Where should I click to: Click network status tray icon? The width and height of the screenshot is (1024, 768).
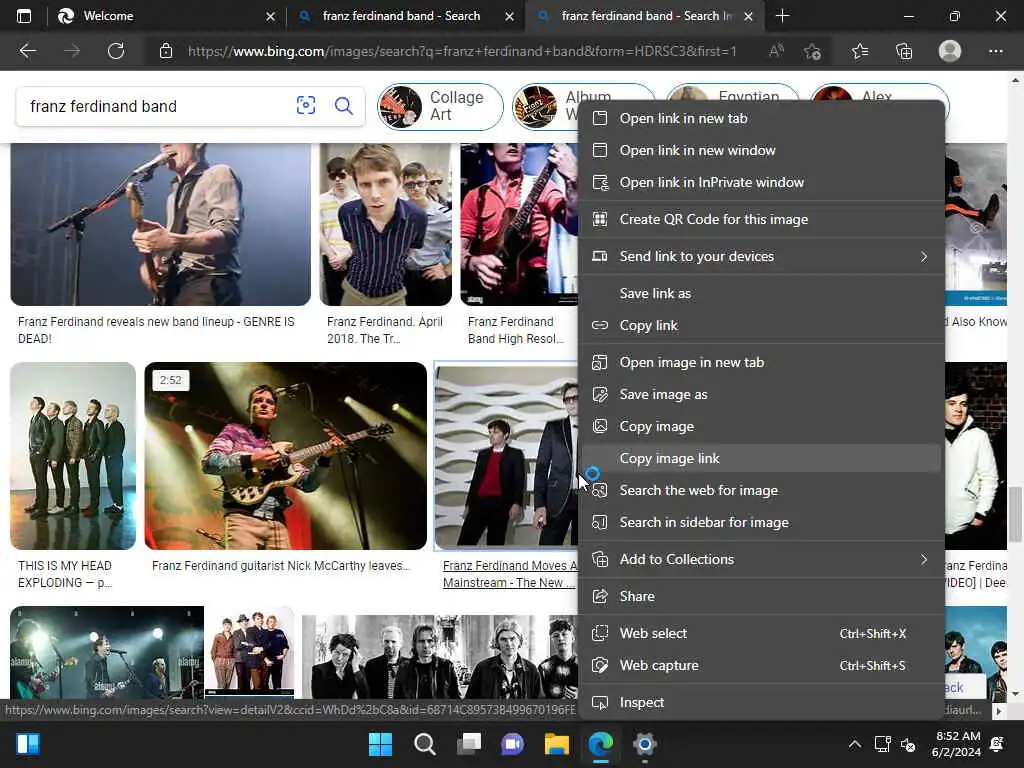click(882, 744)
